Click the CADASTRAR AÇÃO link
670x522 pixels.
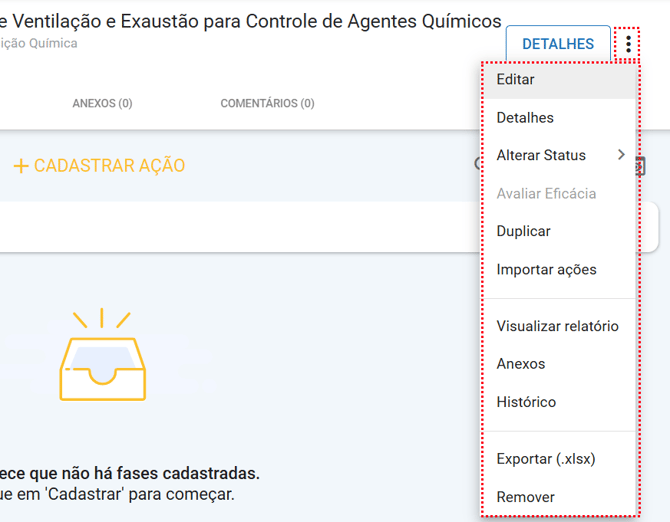click(x=109, y=166)
